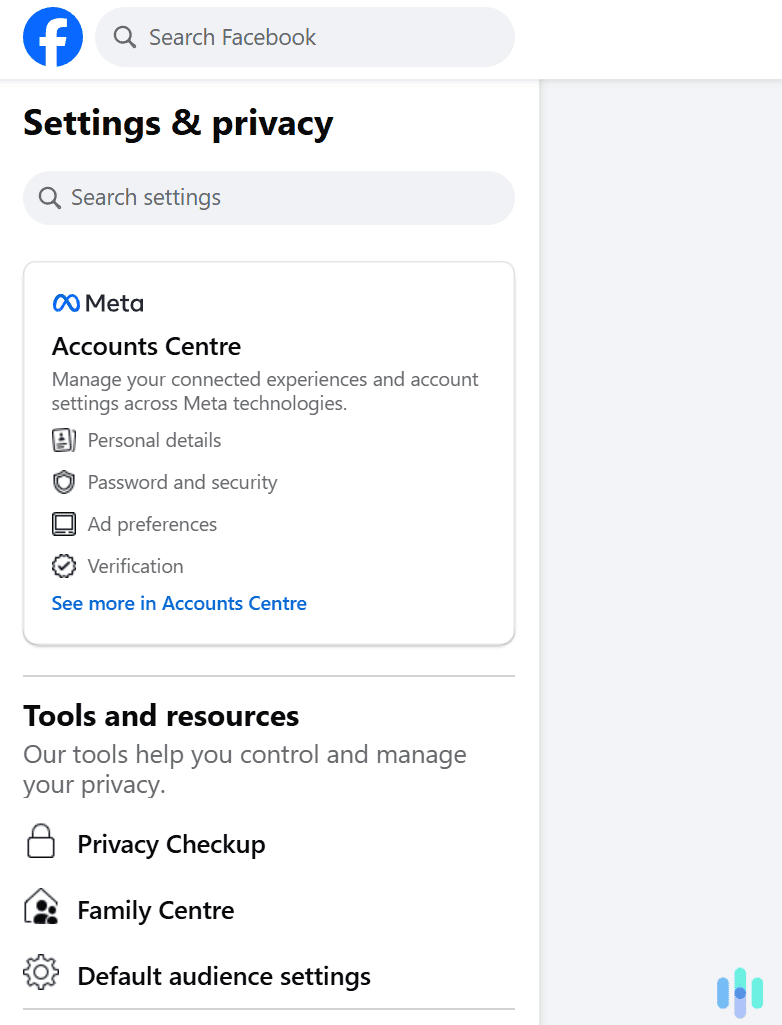The image size is (782, 1025).
Task: Click the Password and security shield icon
Action: pyautogui.click(x=63, y=481)
